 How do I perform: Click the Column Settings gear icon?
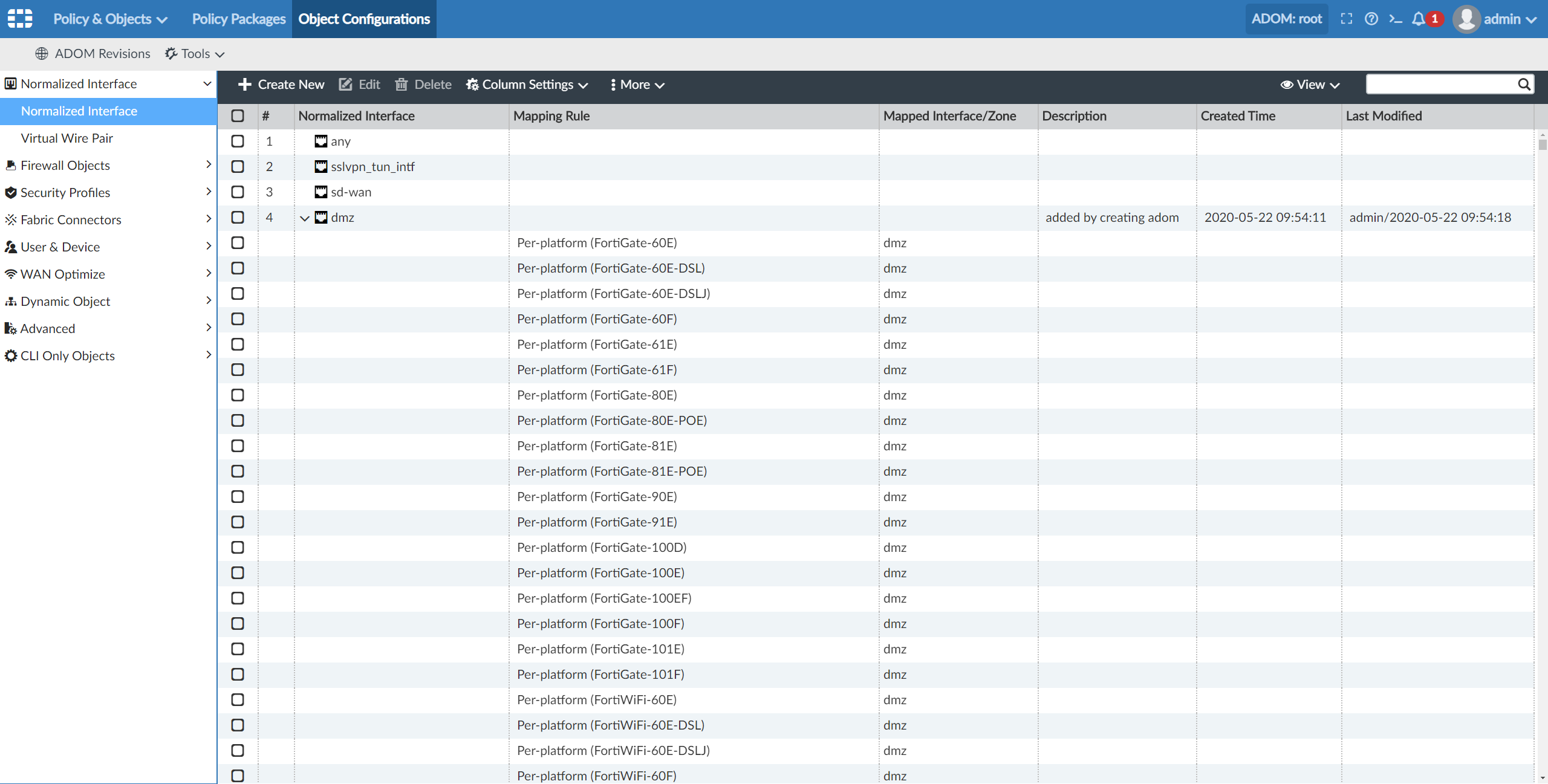(x=472, y=85)
